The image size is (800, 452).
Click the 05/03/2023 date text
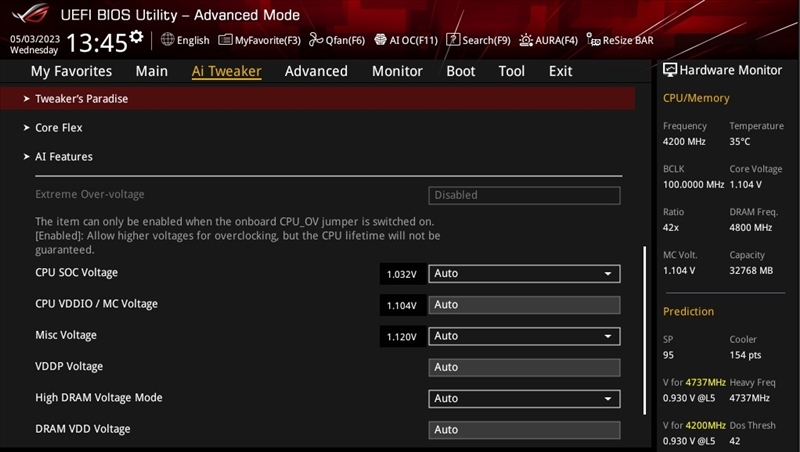pyautogui.click(x=35, y=39)
